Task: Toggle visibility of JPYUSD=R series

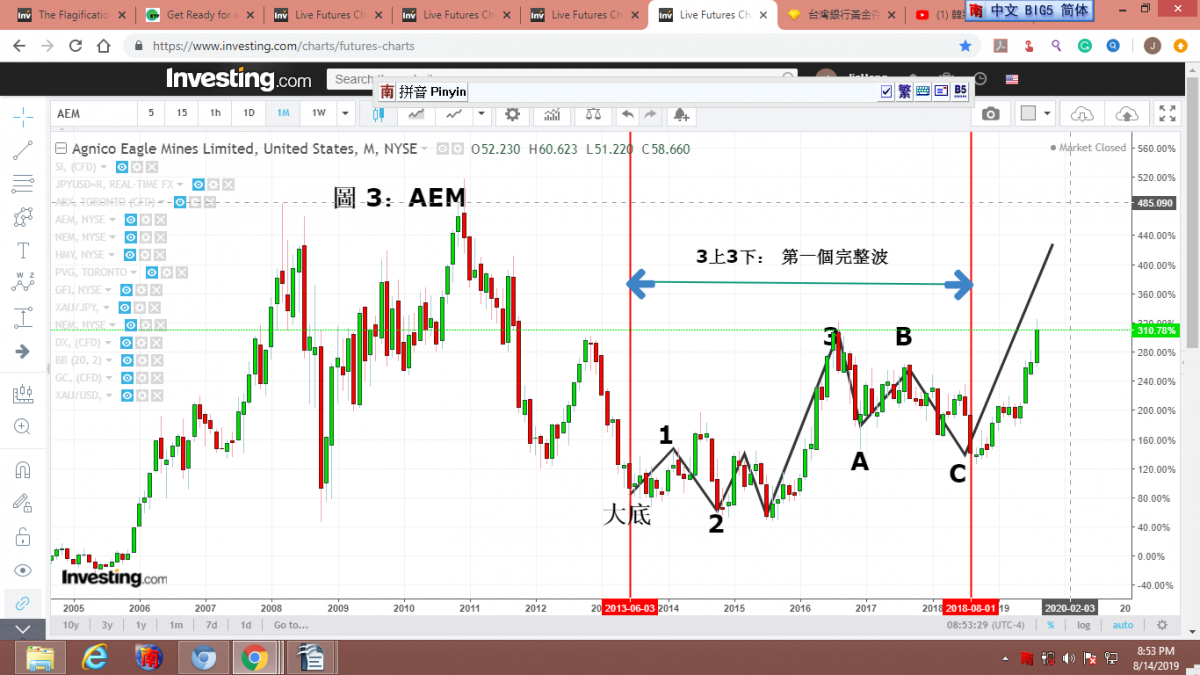Action: click(199, 185)
